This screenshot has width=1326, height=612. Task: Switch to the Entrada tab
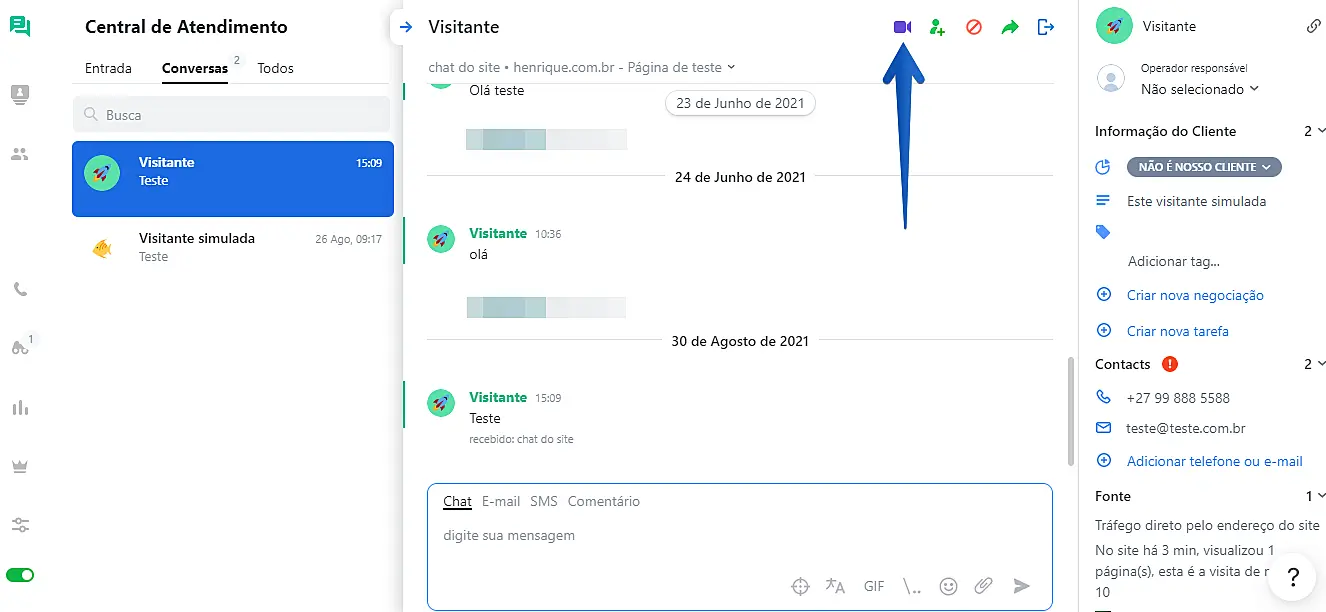(108, 68)
